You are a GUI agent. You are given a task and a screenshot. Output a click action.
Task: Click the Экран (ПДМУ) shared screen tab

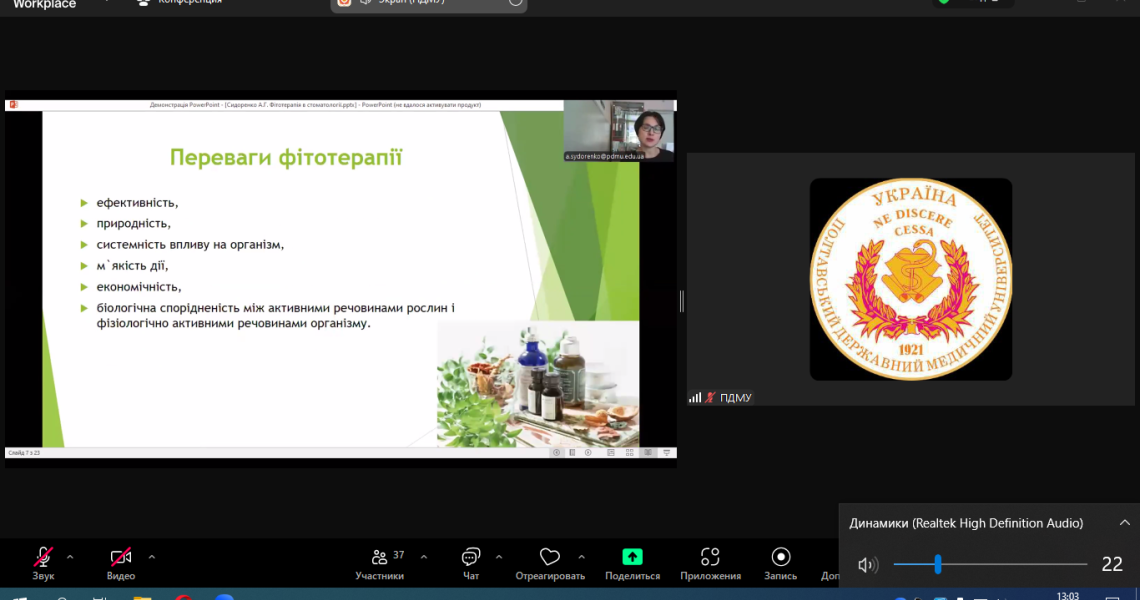point(429,4)
